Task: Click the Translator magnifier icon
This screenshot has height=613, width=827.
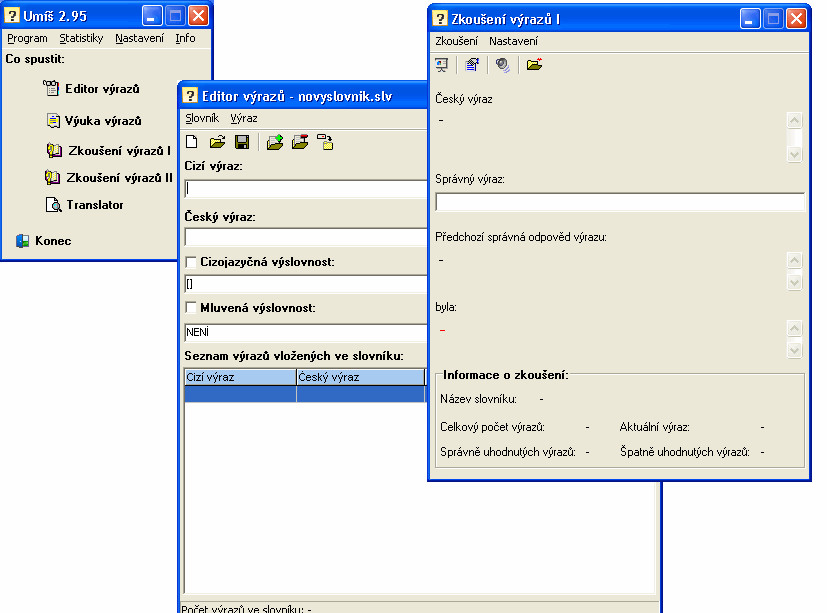Action: click(x=53, y=204)
